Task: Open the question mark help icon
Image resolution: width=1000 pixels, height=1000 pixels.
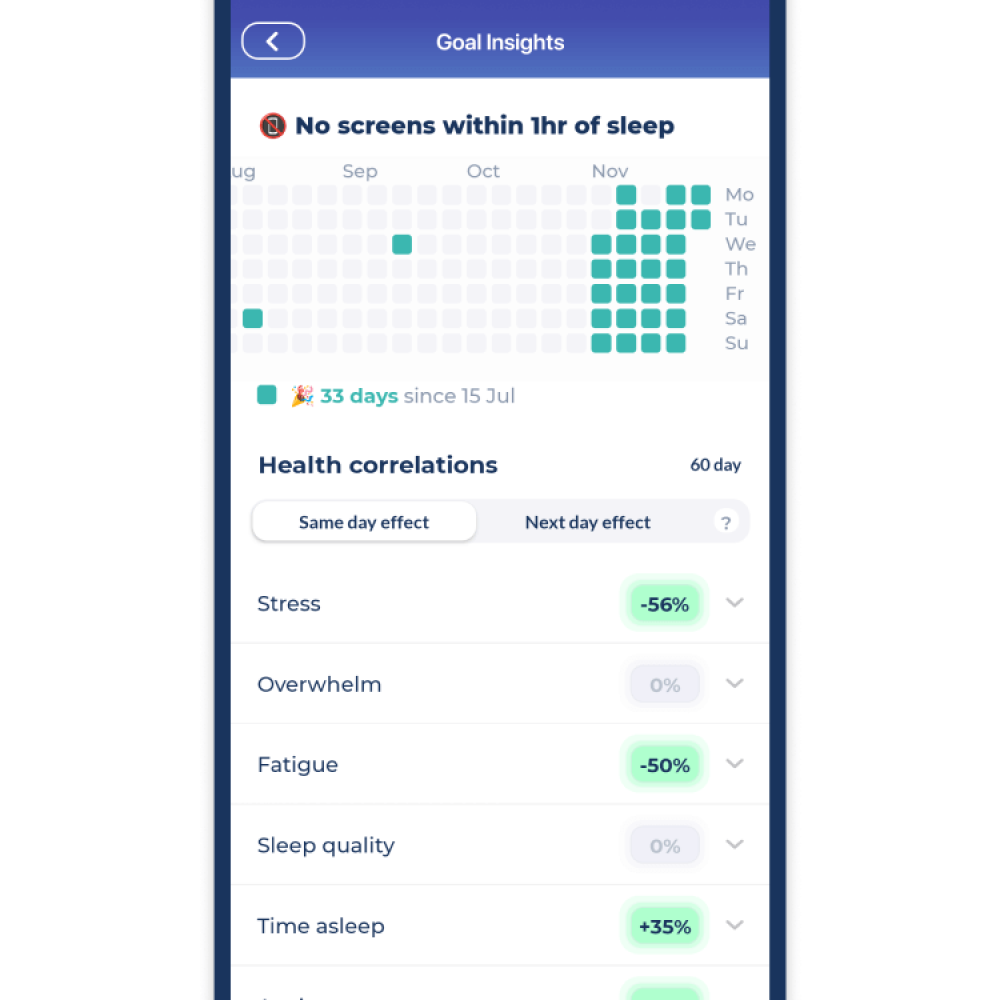Action: [x=726, y=522]
